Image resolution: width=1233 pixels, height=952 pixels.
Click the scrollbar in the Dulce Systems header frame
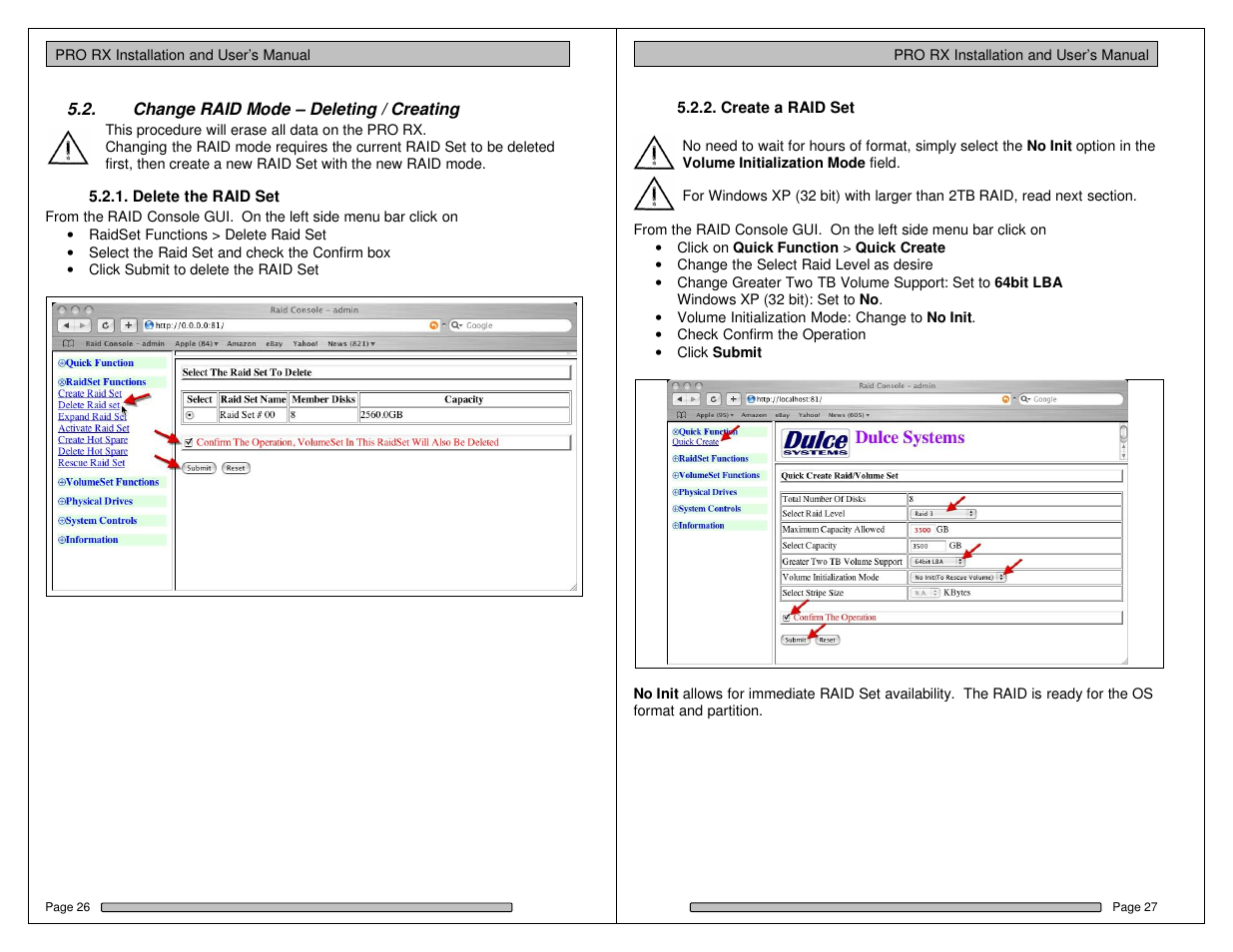click(1123, 442)
